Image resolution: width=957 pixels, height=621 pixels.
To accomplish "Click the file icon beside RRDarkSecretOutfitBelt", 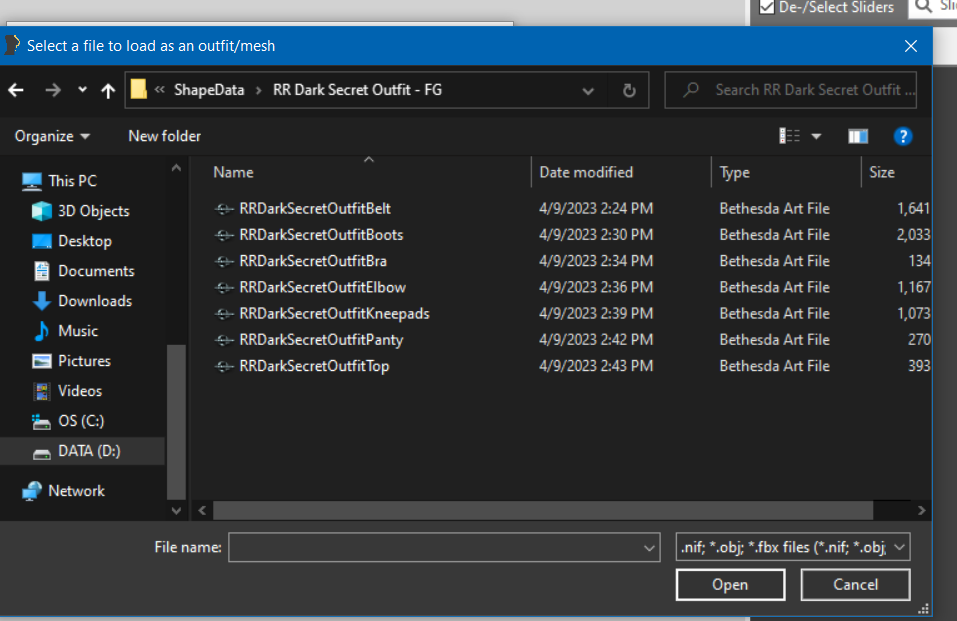I will point(224,209).
